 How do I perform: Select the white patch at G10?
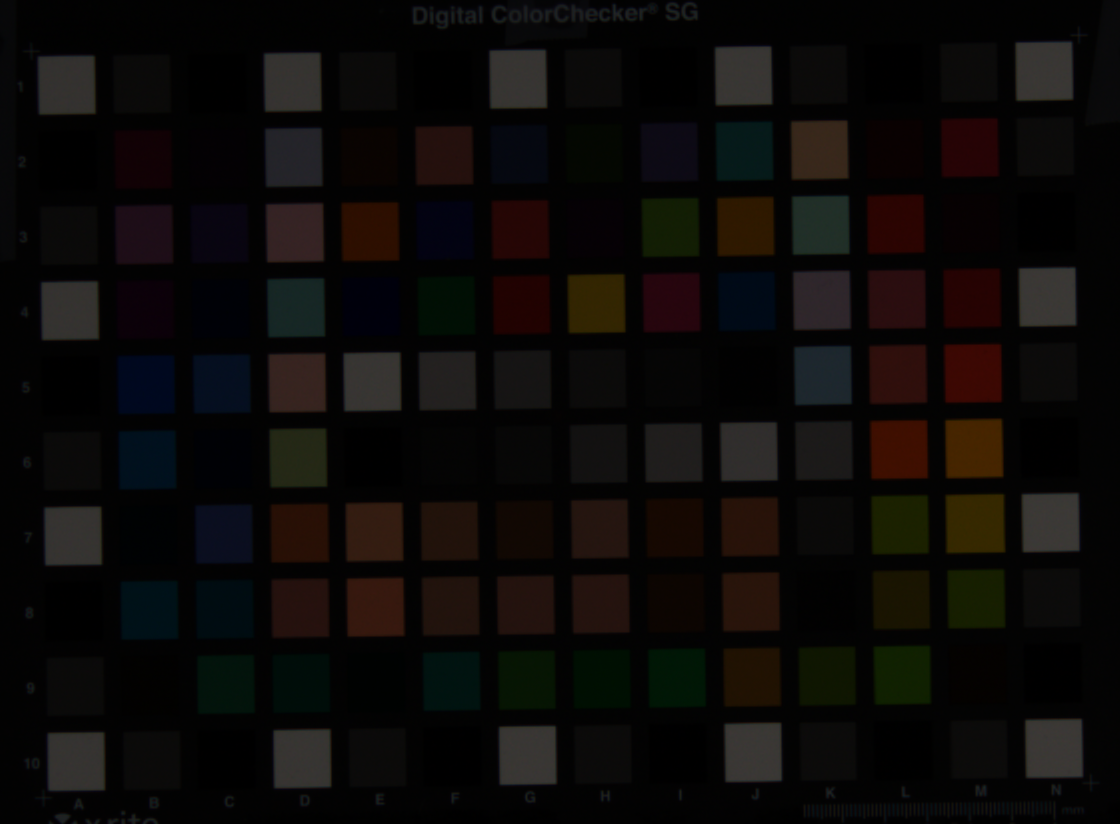(528, 755)
